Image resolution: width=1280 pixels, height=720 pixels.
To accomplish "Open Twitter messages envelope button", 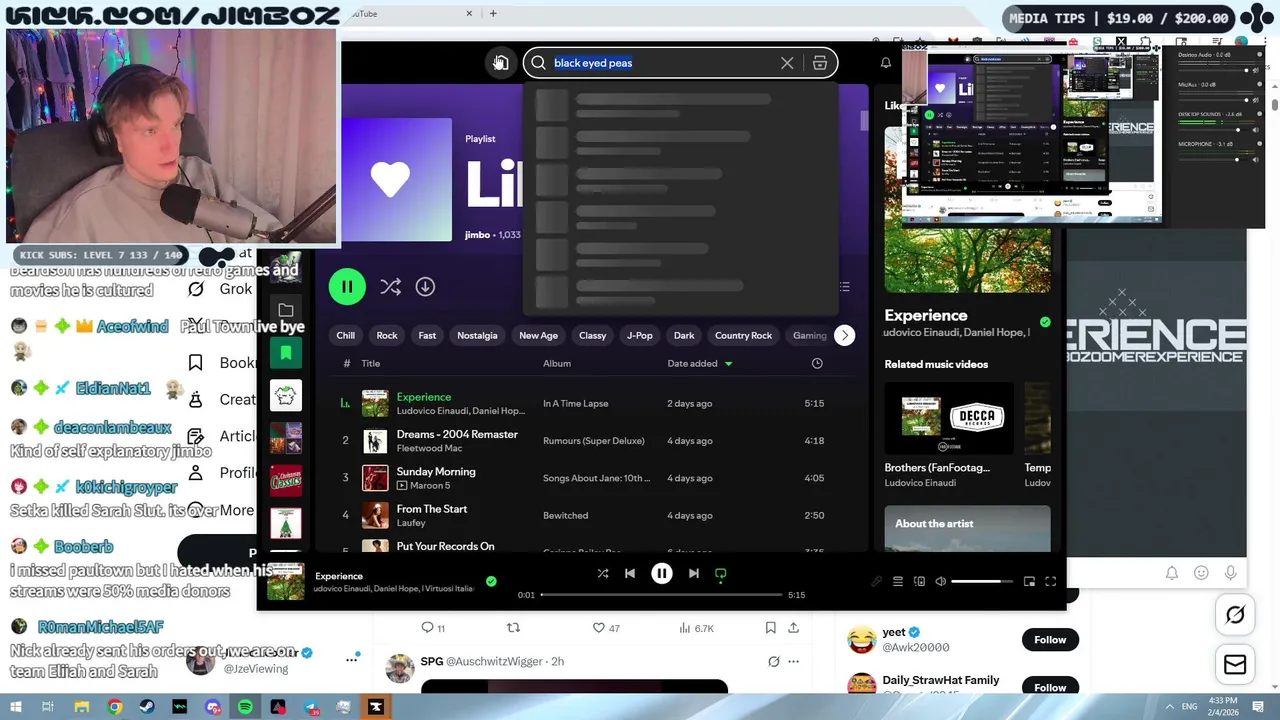I will pos(1235,665).
